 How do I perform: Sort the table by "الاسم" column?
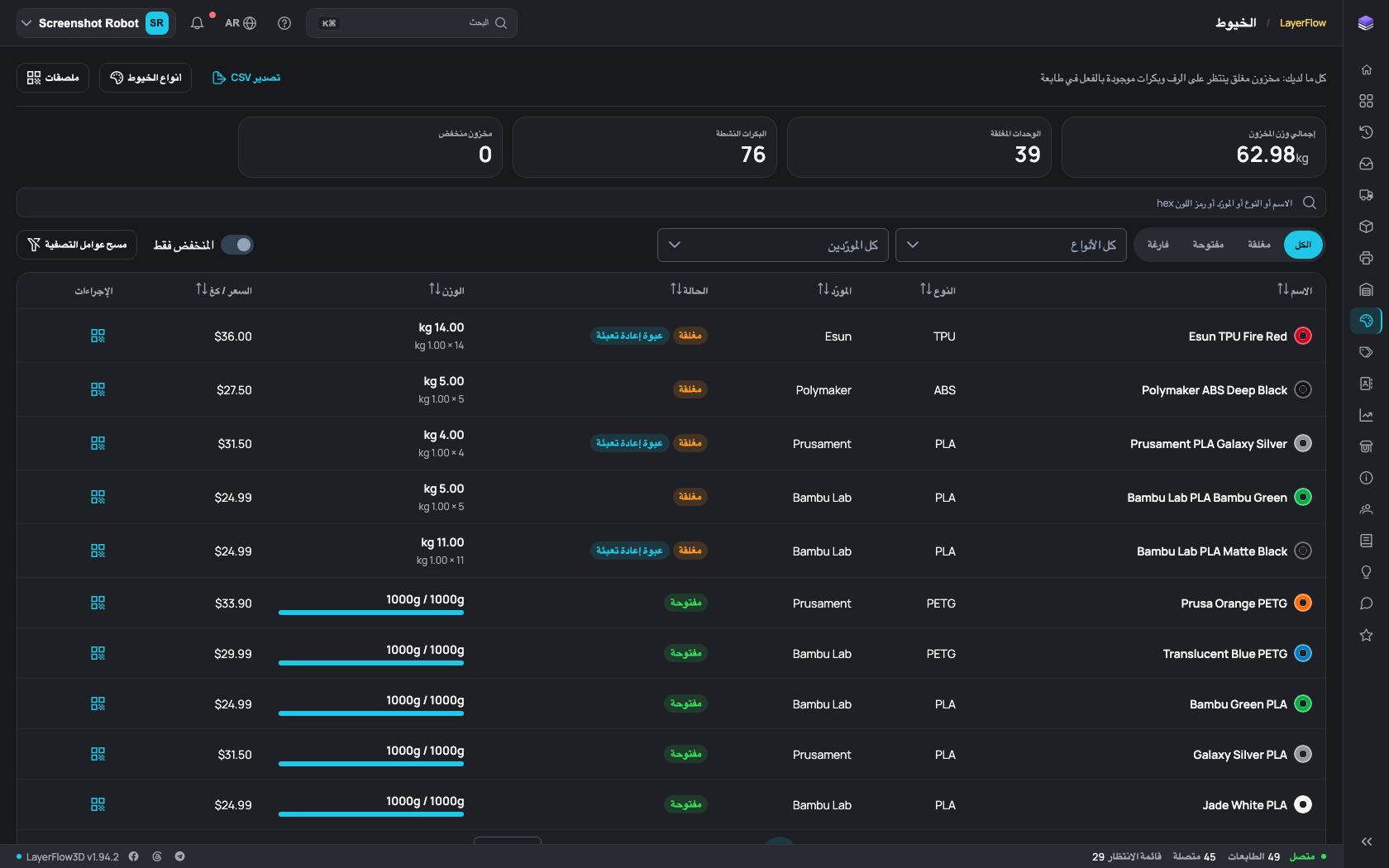click(x=1295, y=290)
